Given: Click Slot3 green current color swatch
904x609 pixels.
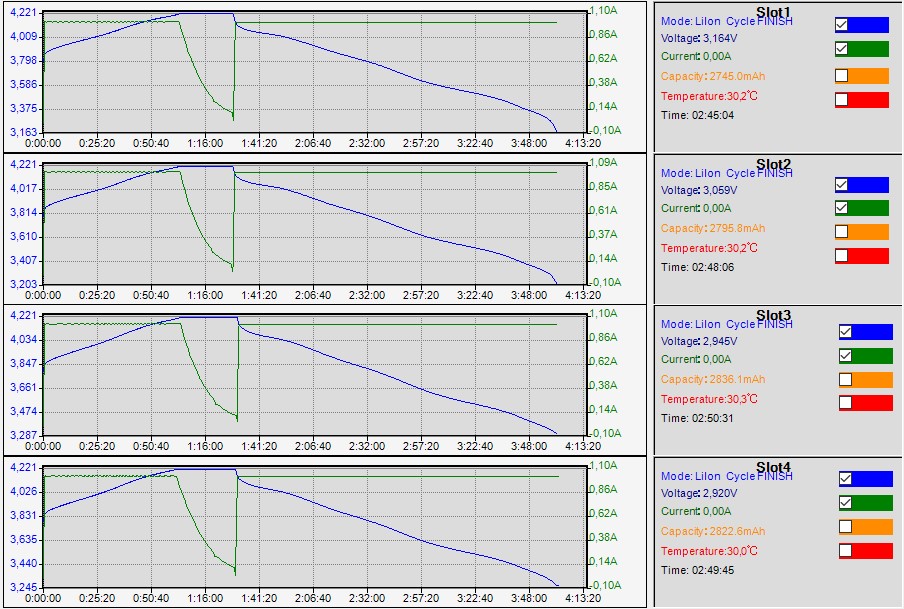Looking at the screenshot, I should 872,356.
